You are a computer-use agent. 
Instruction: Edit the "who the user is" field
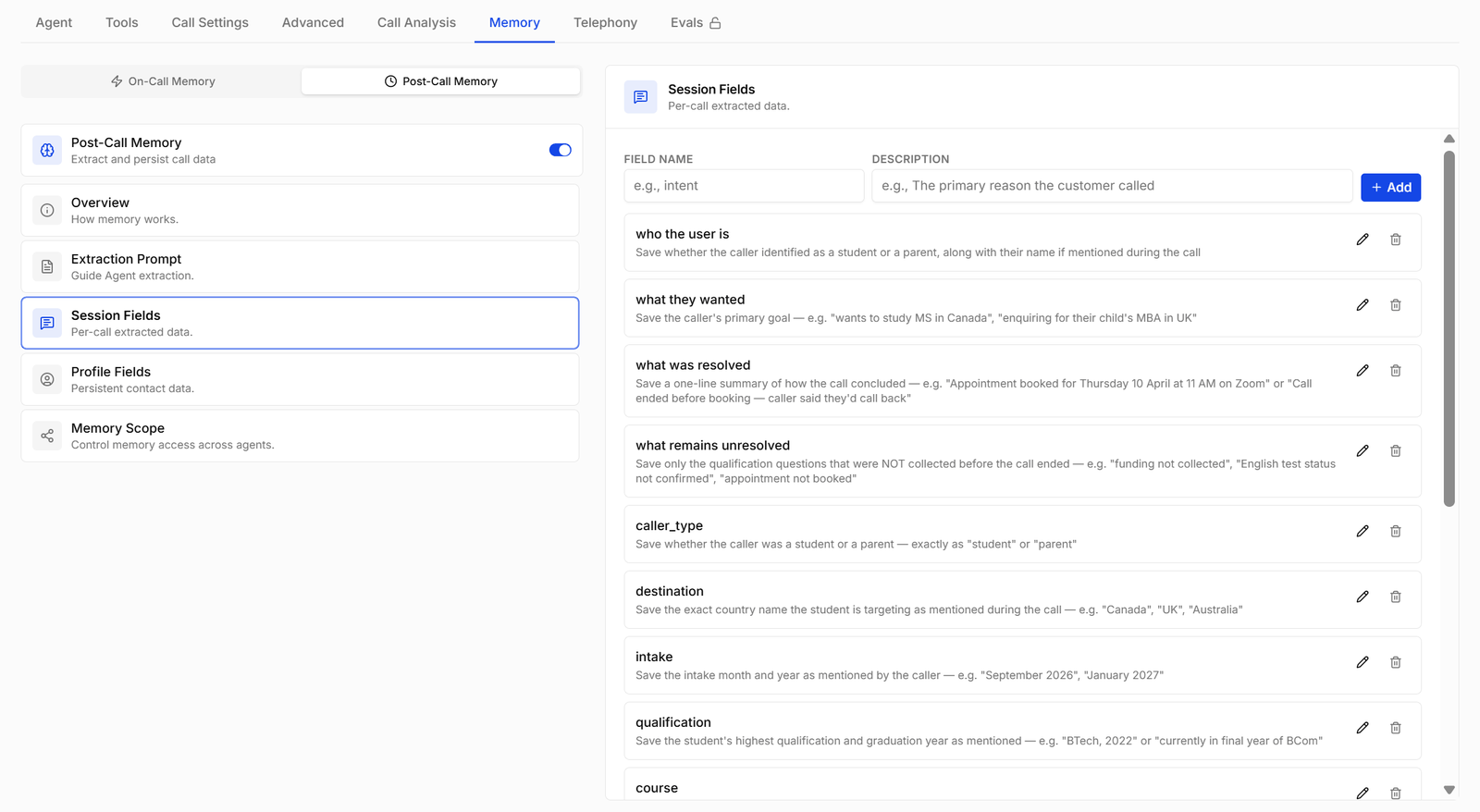[1363, 240]
